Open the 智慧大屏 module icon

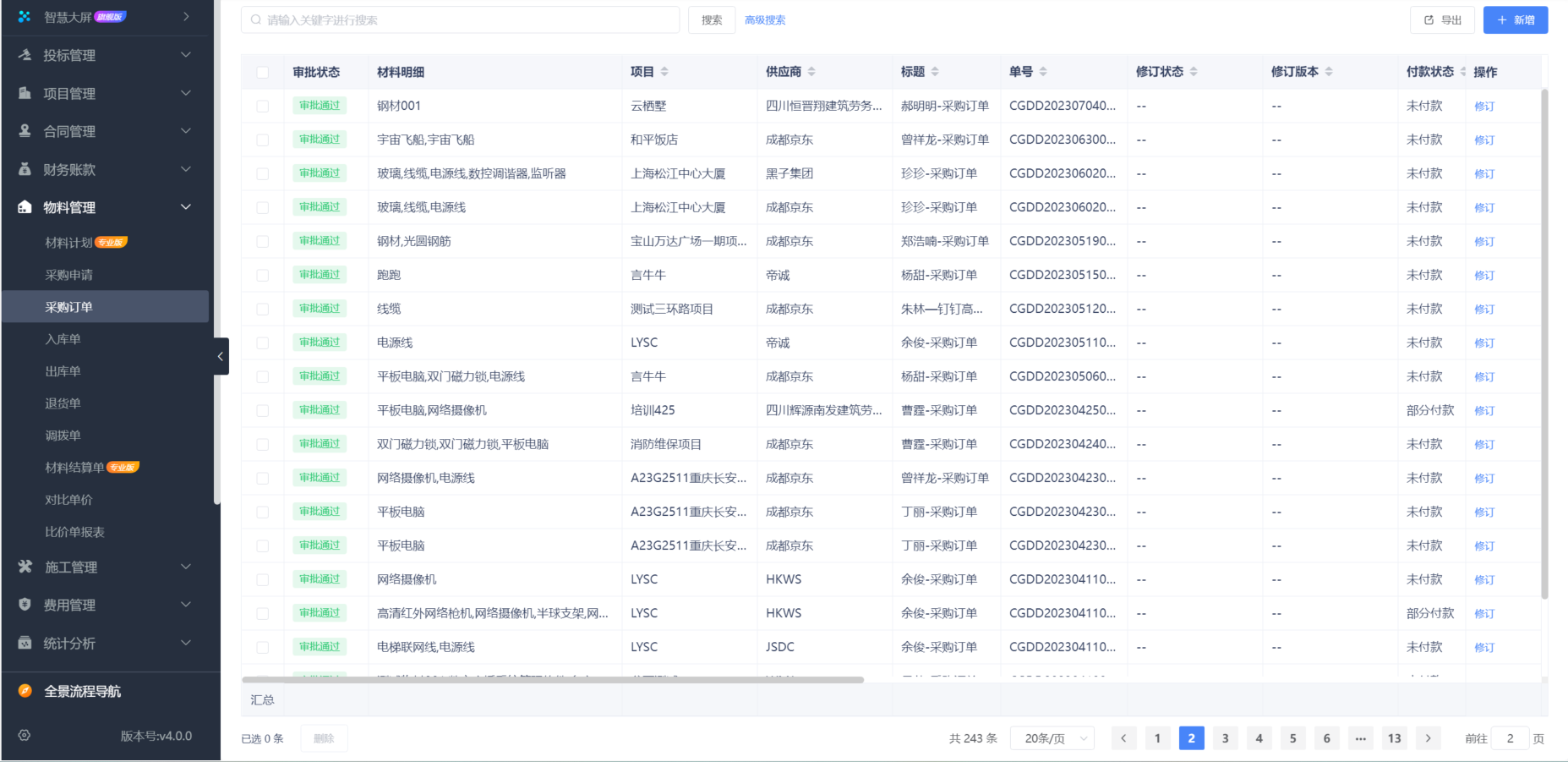22,14
